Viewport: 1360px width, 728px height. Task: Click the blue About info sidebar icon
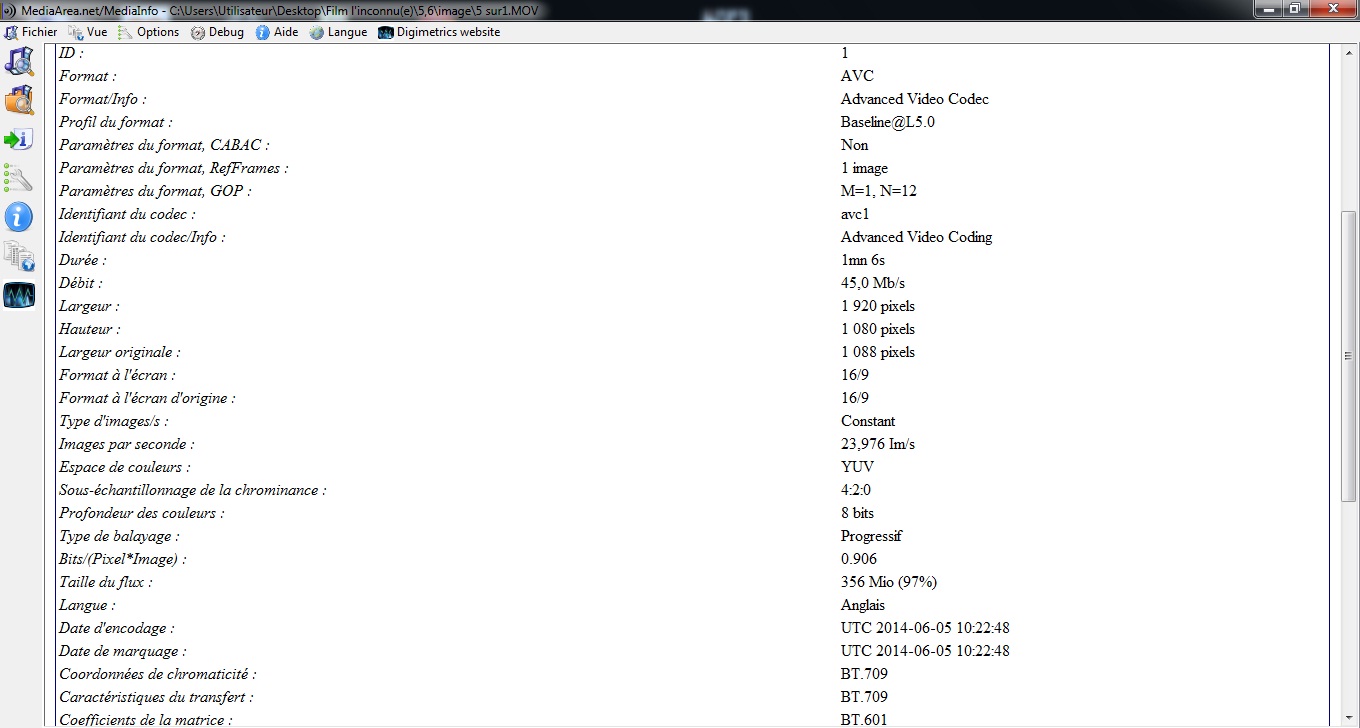(x=19, y=217)
